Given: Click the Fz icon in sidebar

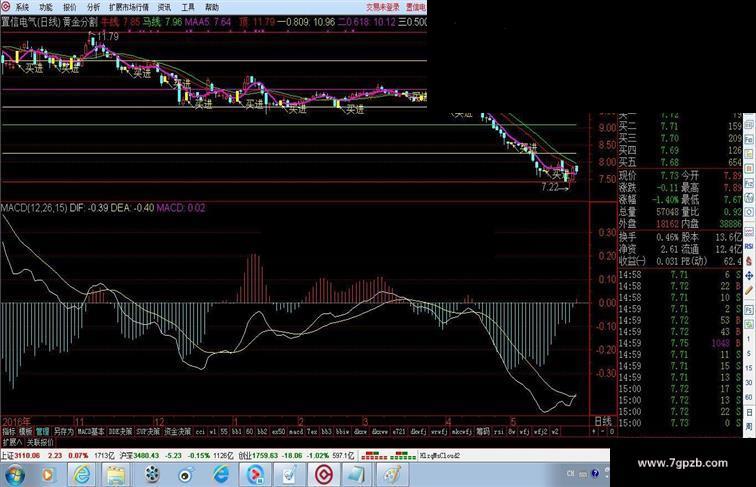Looking at the screenshot, I should click(749, 183).
